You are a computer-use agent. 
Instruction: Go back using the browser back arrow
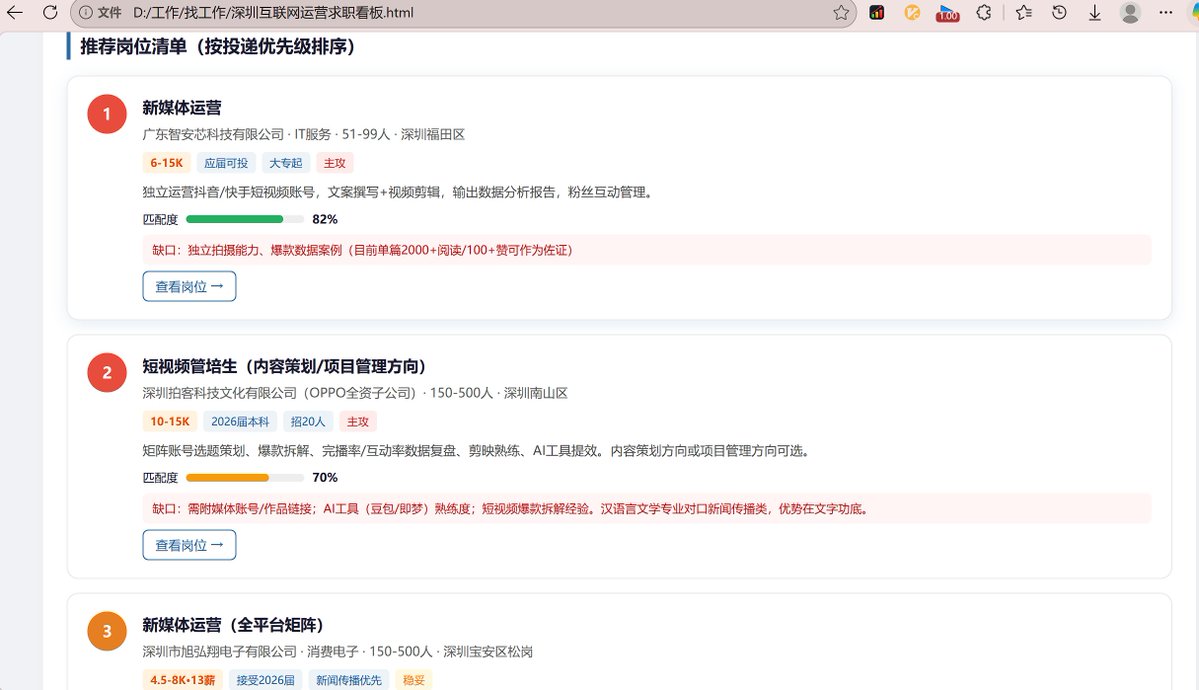coord(15,12)
